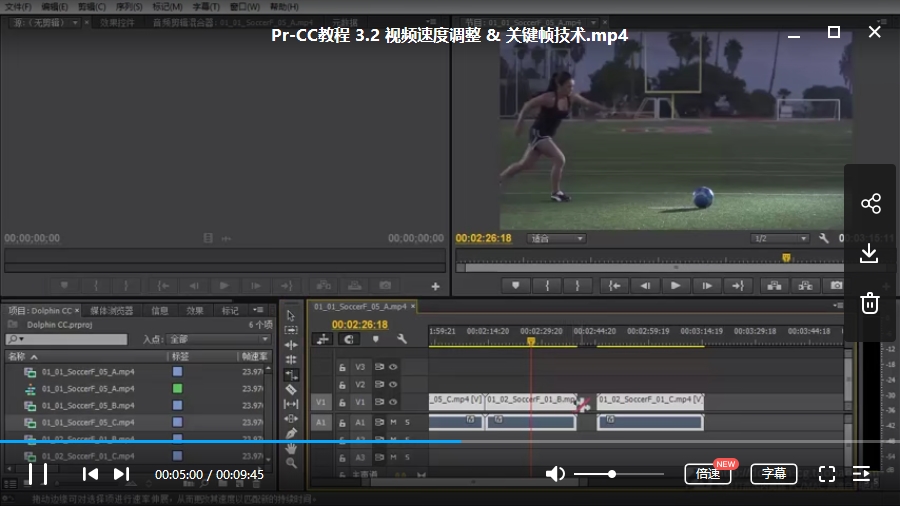Image resolution: width=900 pixels, height=506 pixels.
Task: Add marker in timeline panel header
Action: pyautogui.click(x=375, y=339)
